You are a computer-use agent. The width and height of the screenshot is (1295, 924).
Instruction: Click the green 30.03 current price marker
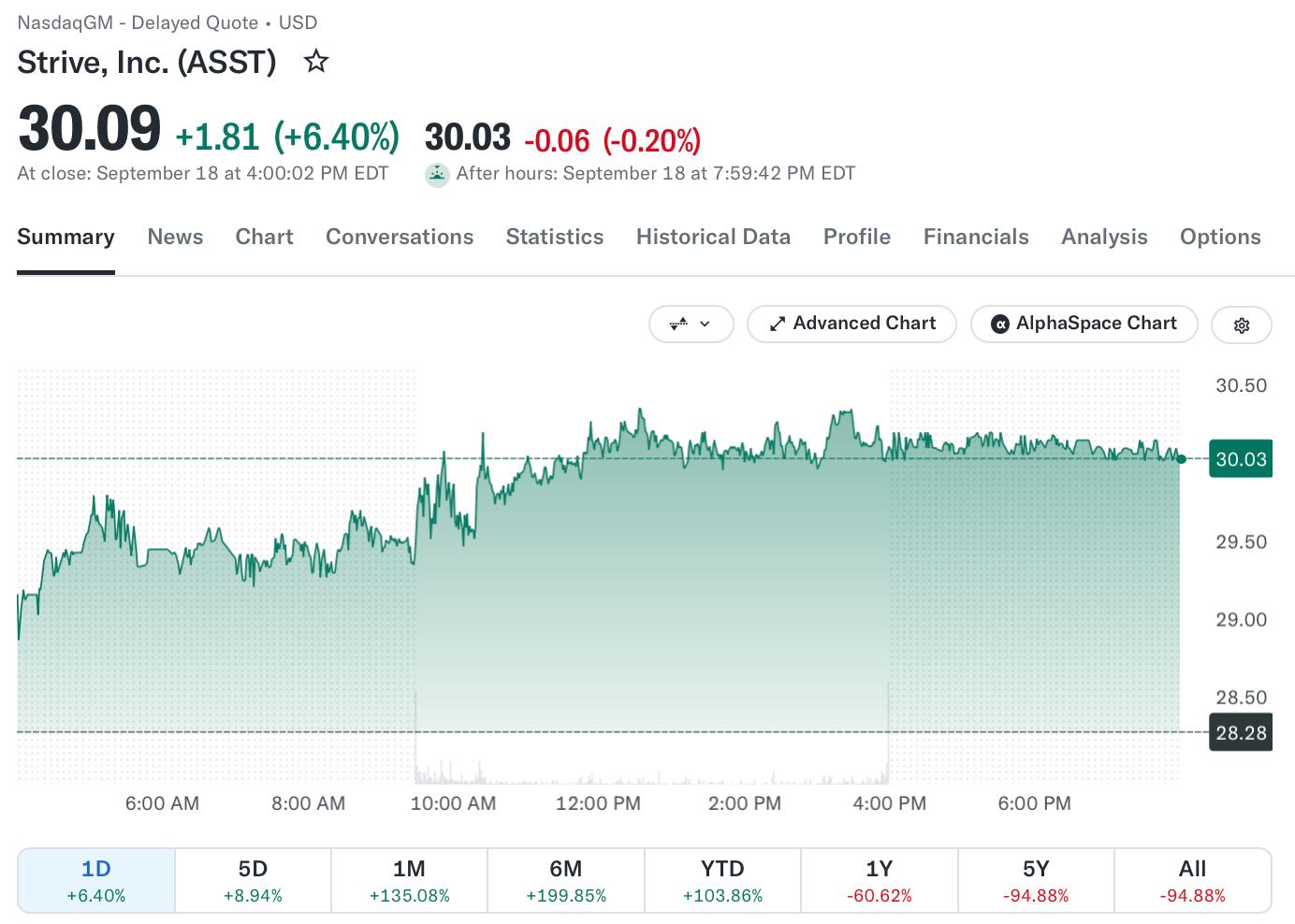1241,459
